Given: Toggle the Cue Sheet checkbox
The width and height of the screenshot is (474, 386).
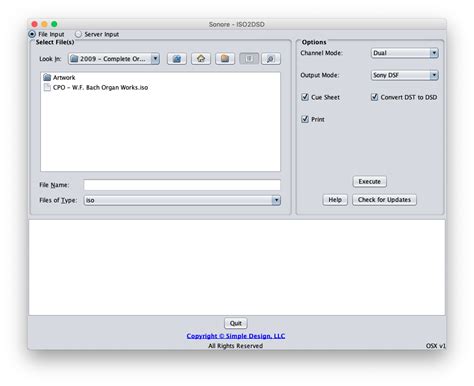Looking at the screenshot, I should pos(305,97).
